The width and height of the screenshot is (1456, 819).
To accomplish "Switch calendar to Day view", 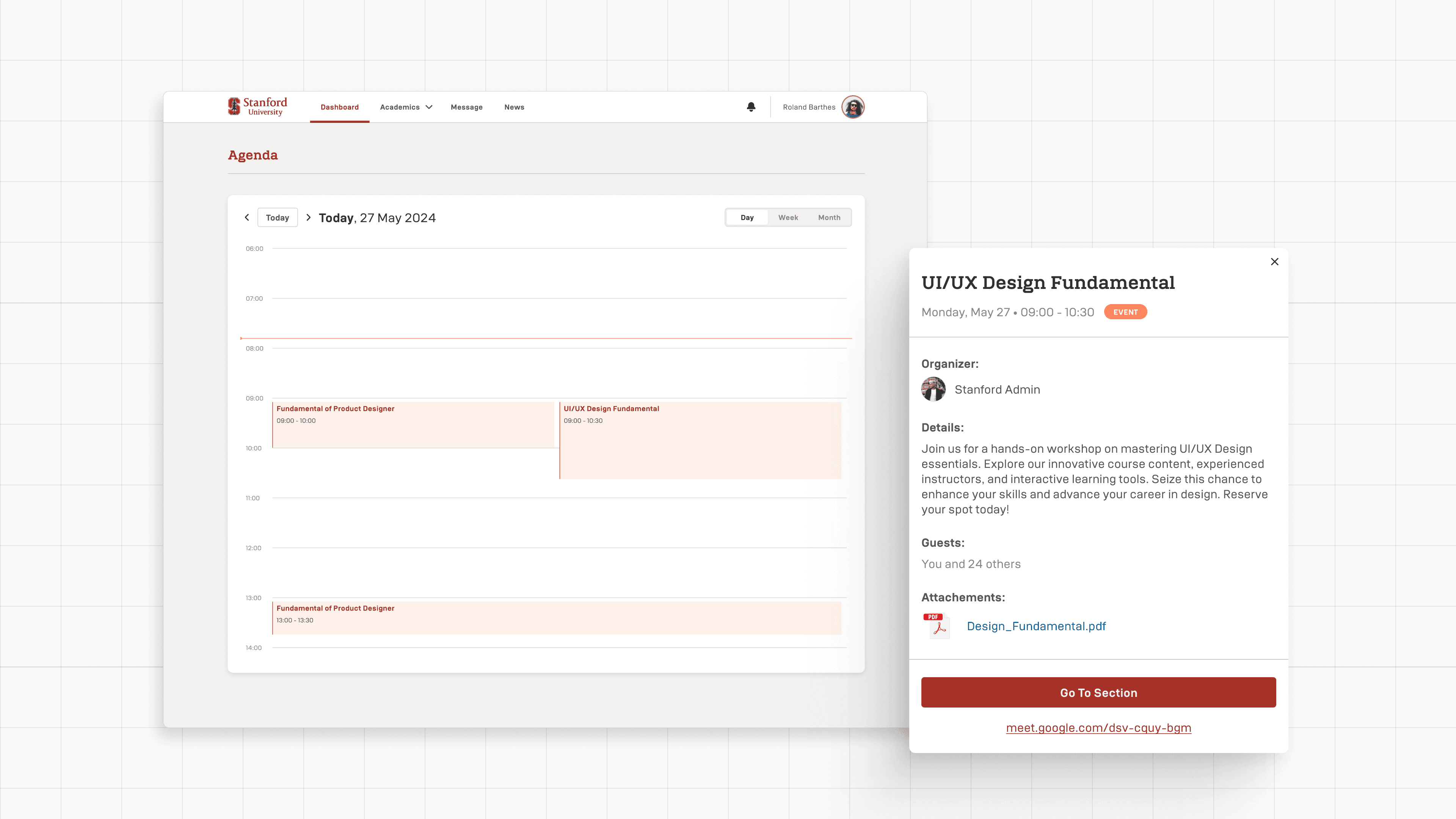I will [747, 218].
